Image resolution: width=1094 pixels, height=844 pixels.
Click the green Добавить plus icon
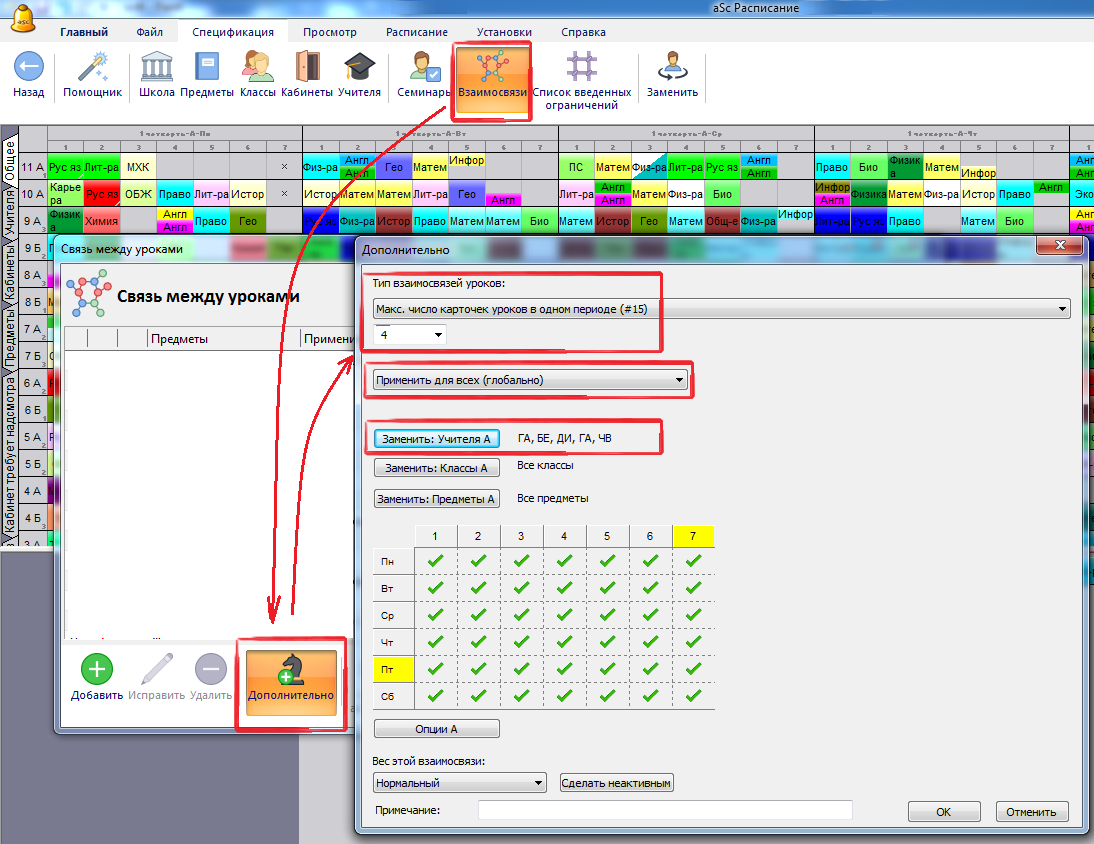coord(96,669)
